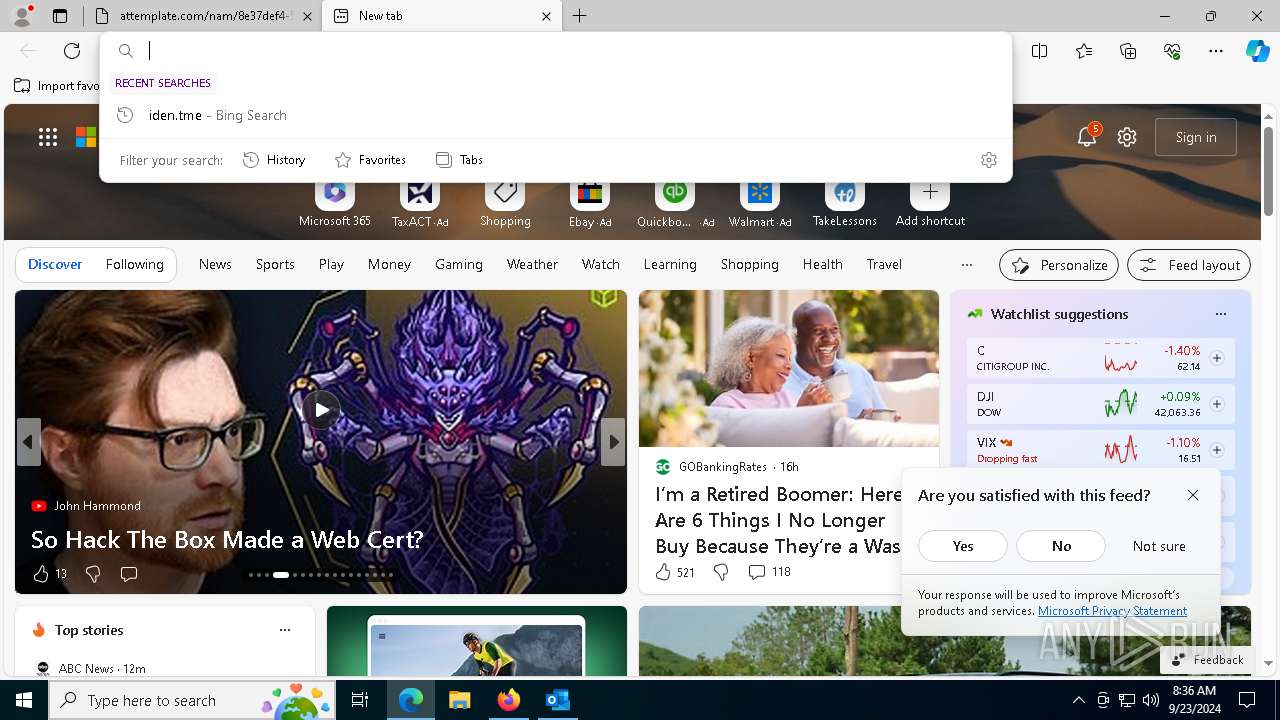Dislike the Hack The Box video
The height and width of the screenshot is (720, 1280).
coord(93,574)
